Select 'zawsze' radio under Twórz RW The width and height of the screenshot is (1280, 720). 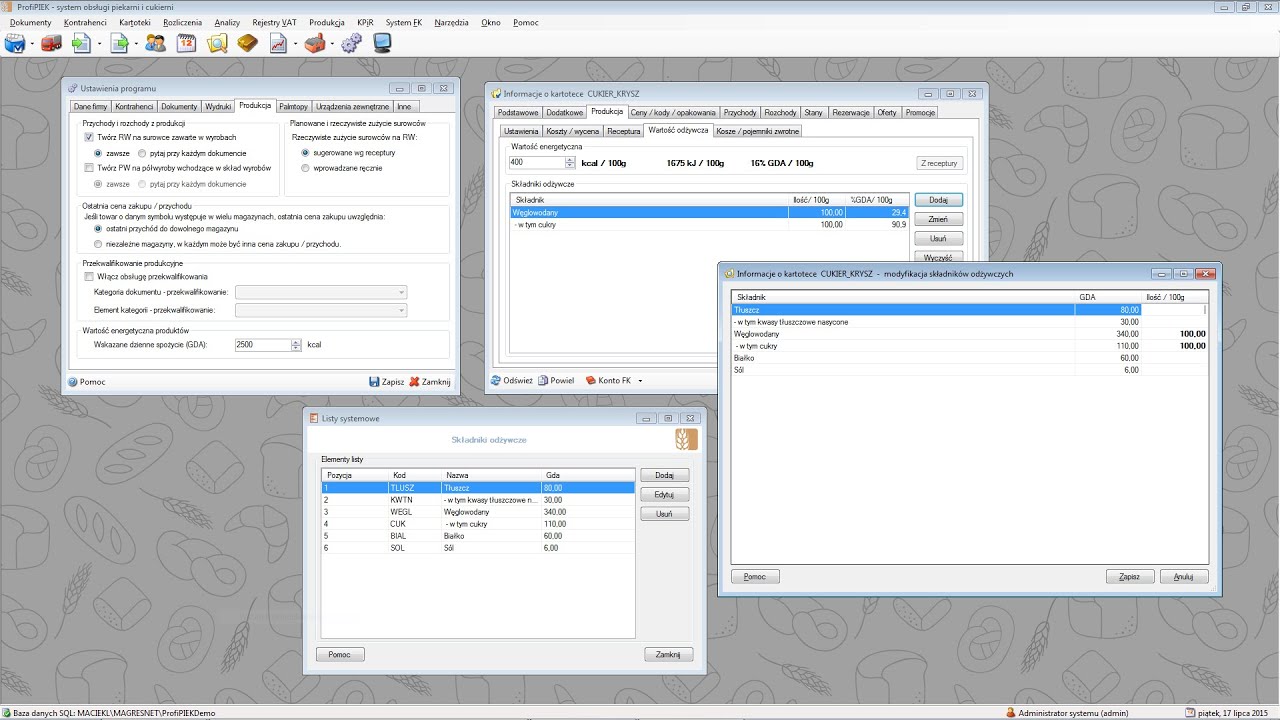point(98,153)
